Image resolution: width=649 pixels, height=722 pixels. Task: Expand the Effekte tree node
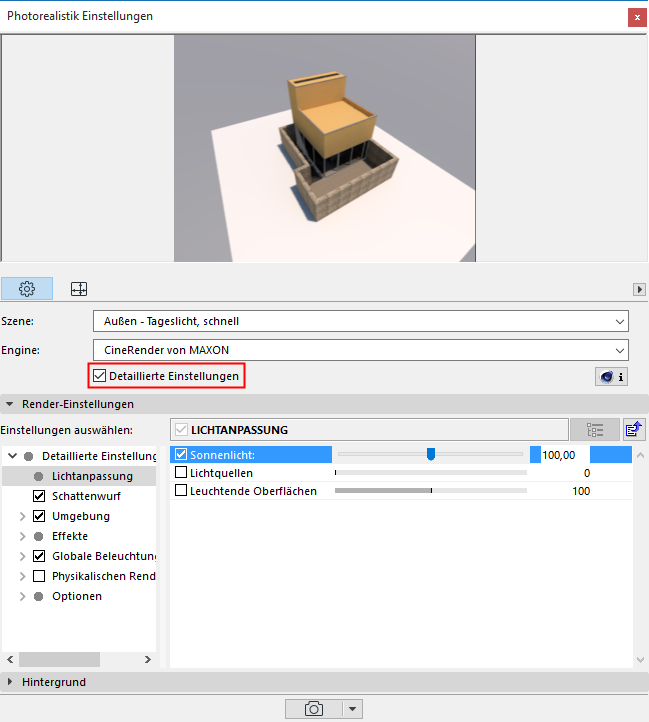coord(22,536)
